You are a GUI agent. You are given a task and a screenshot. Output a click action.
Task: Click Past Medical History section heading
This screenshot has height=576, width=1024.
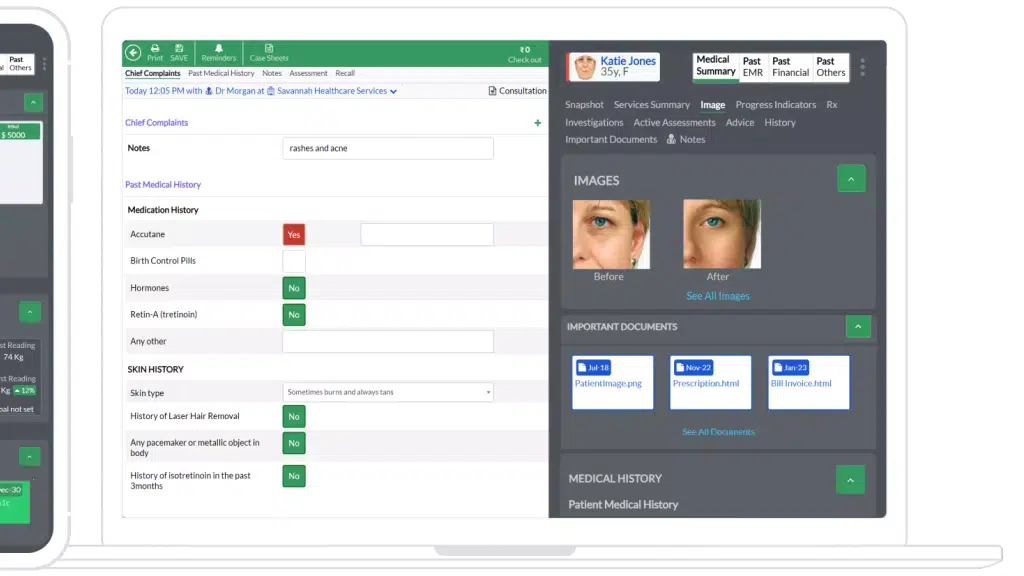coord(163,185)
